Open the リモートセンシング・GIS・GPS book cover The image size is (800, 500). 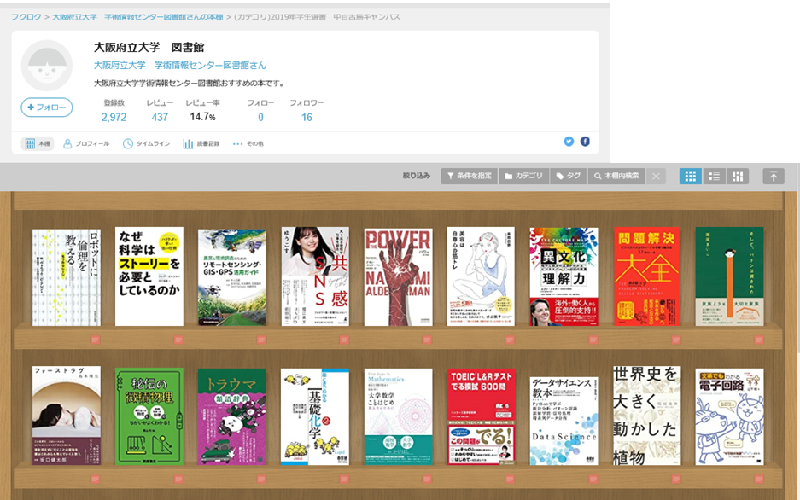(232, 277)
